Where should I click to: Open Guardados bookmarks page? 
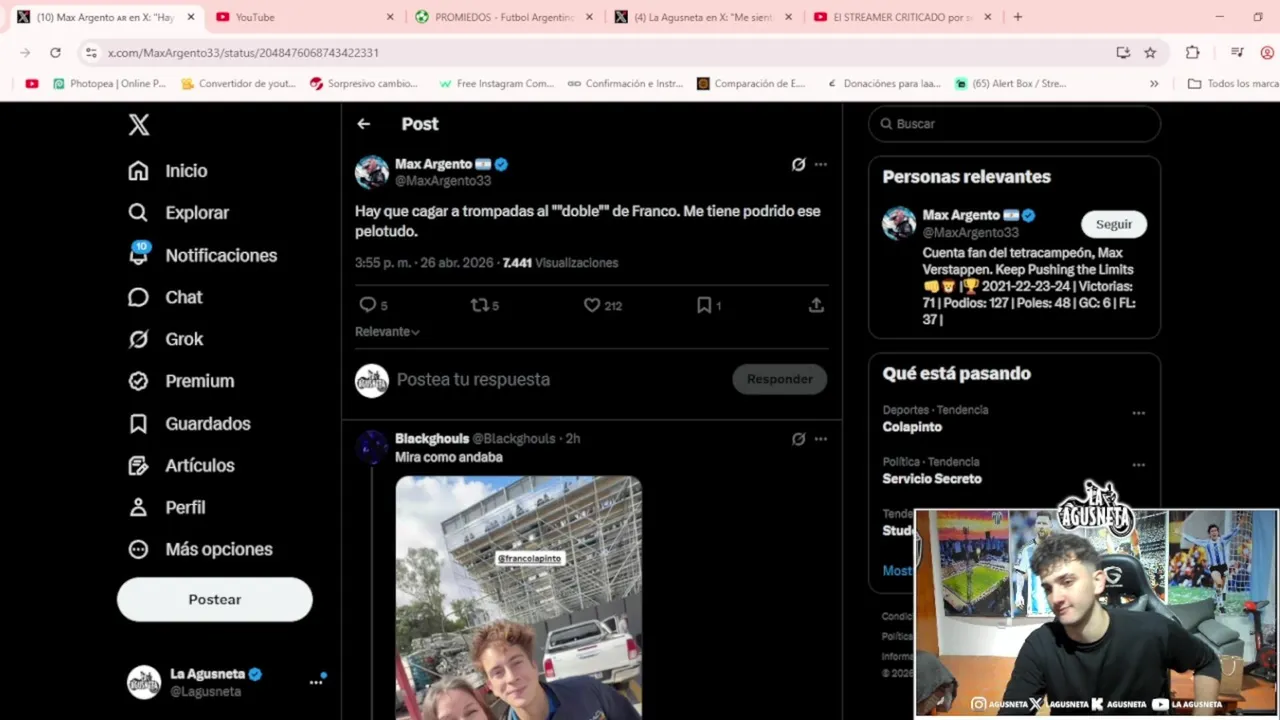pos(189,423)
